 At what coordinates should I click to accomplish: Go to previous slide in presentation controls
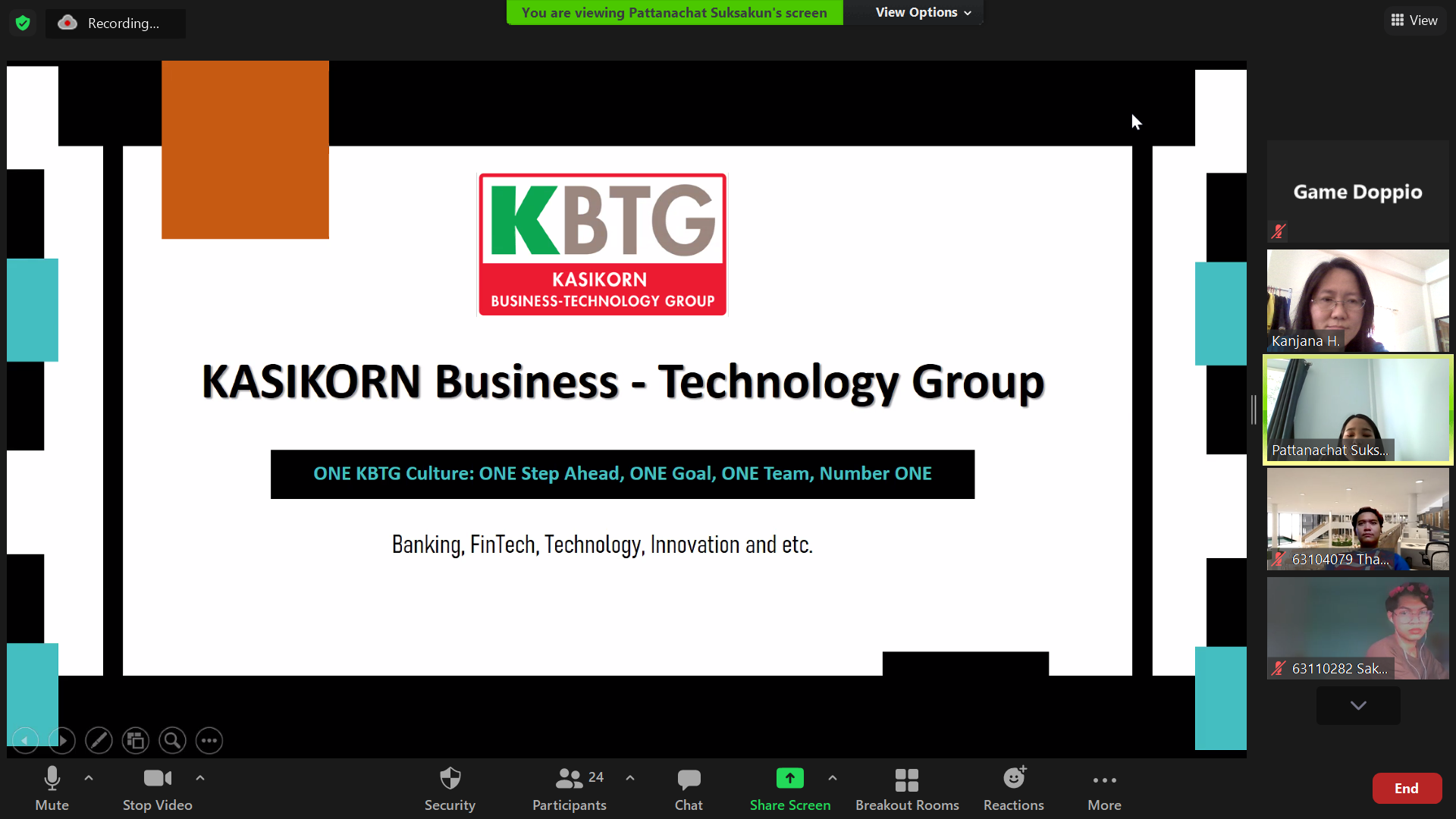25,740
